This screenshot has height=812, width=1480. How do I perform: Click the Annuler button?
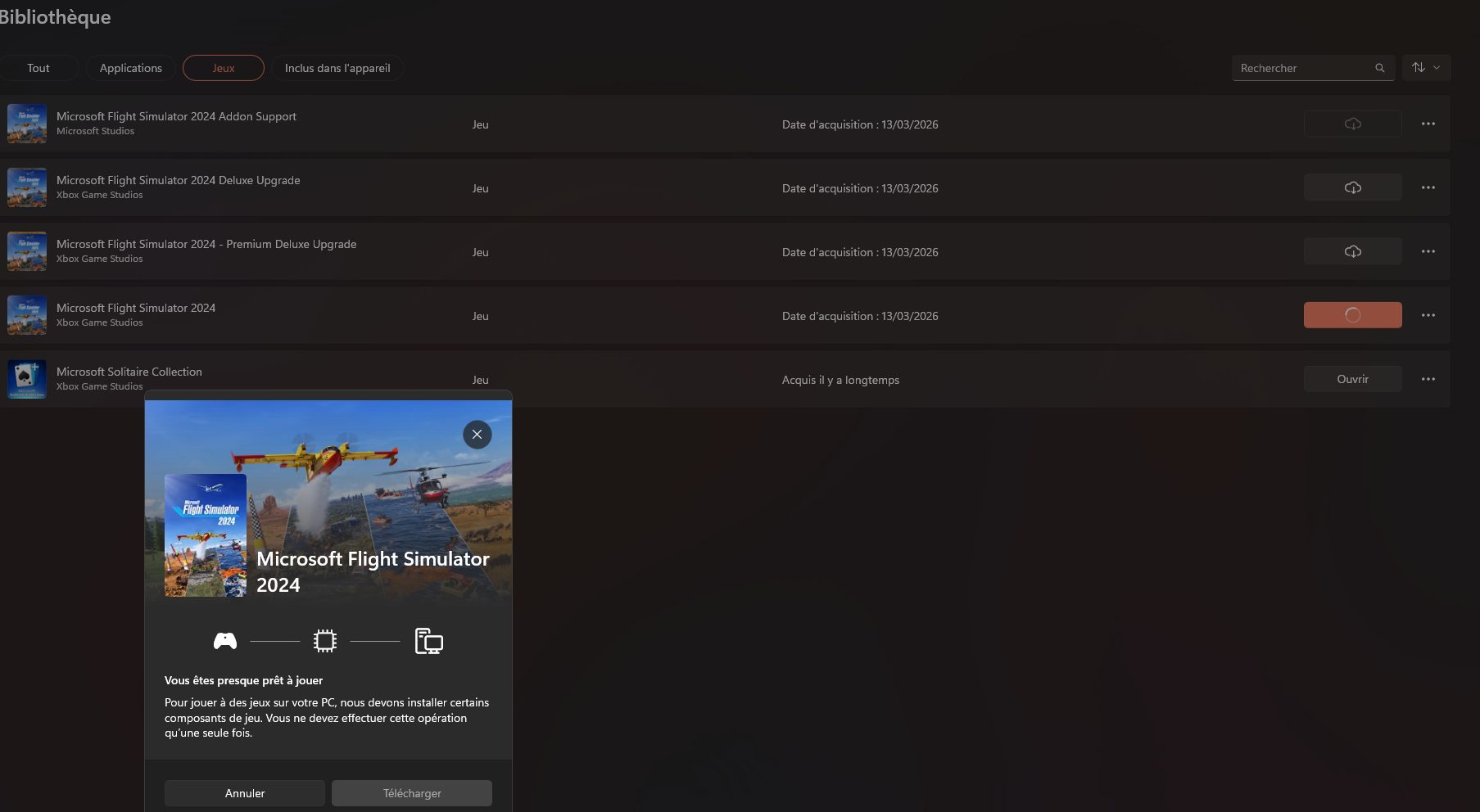pyautogui.click(x=245, y=793)
